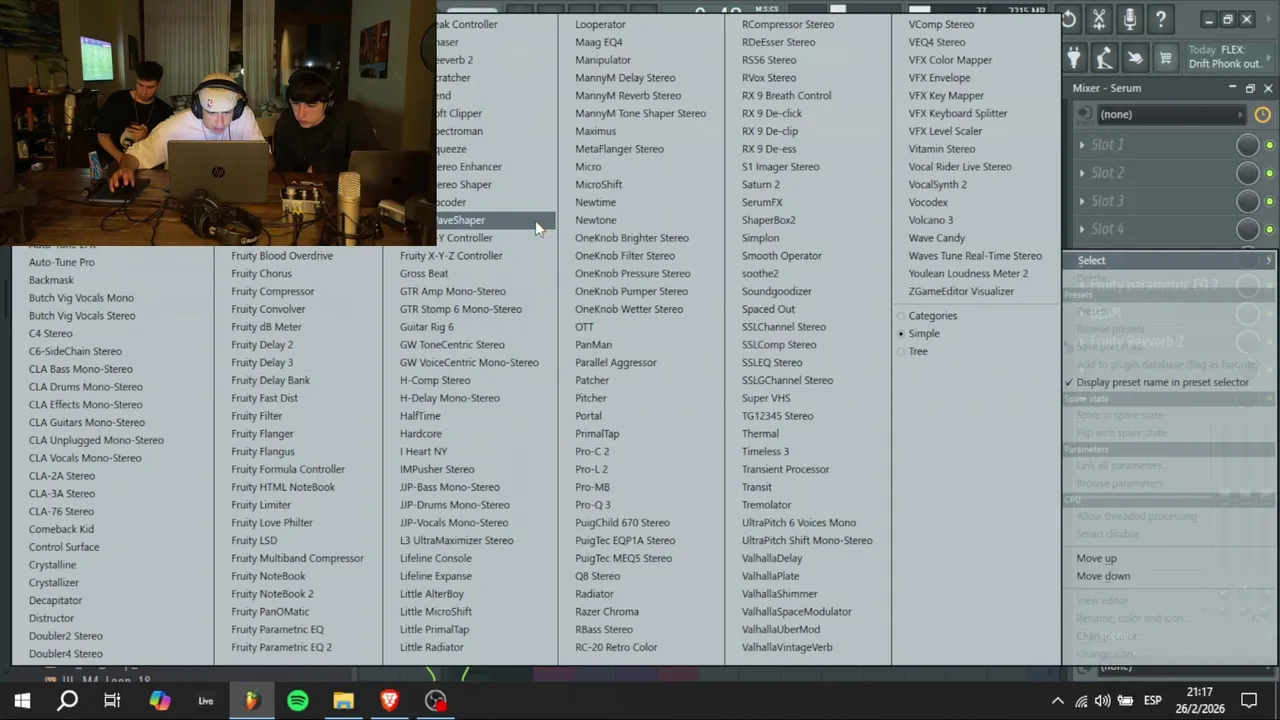This screenshot has width=1280, height=720.
Task: Open File Explorer from the taskbar
Action: click(x=343, y=701)
